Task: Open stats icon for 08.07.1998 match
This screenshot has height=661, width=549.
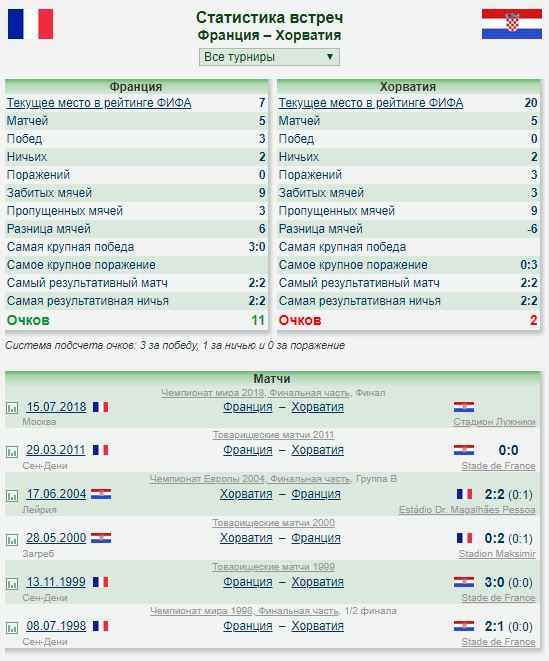Action: point(12,628)
